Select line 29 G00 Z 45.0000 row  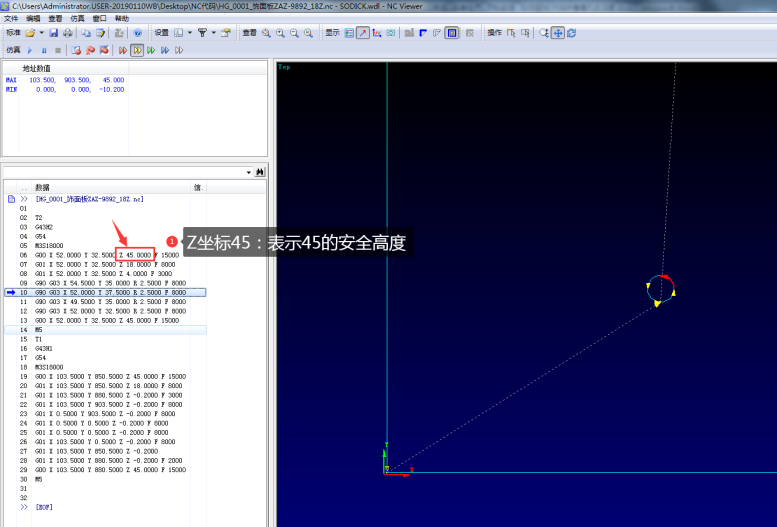coord(105,470)
